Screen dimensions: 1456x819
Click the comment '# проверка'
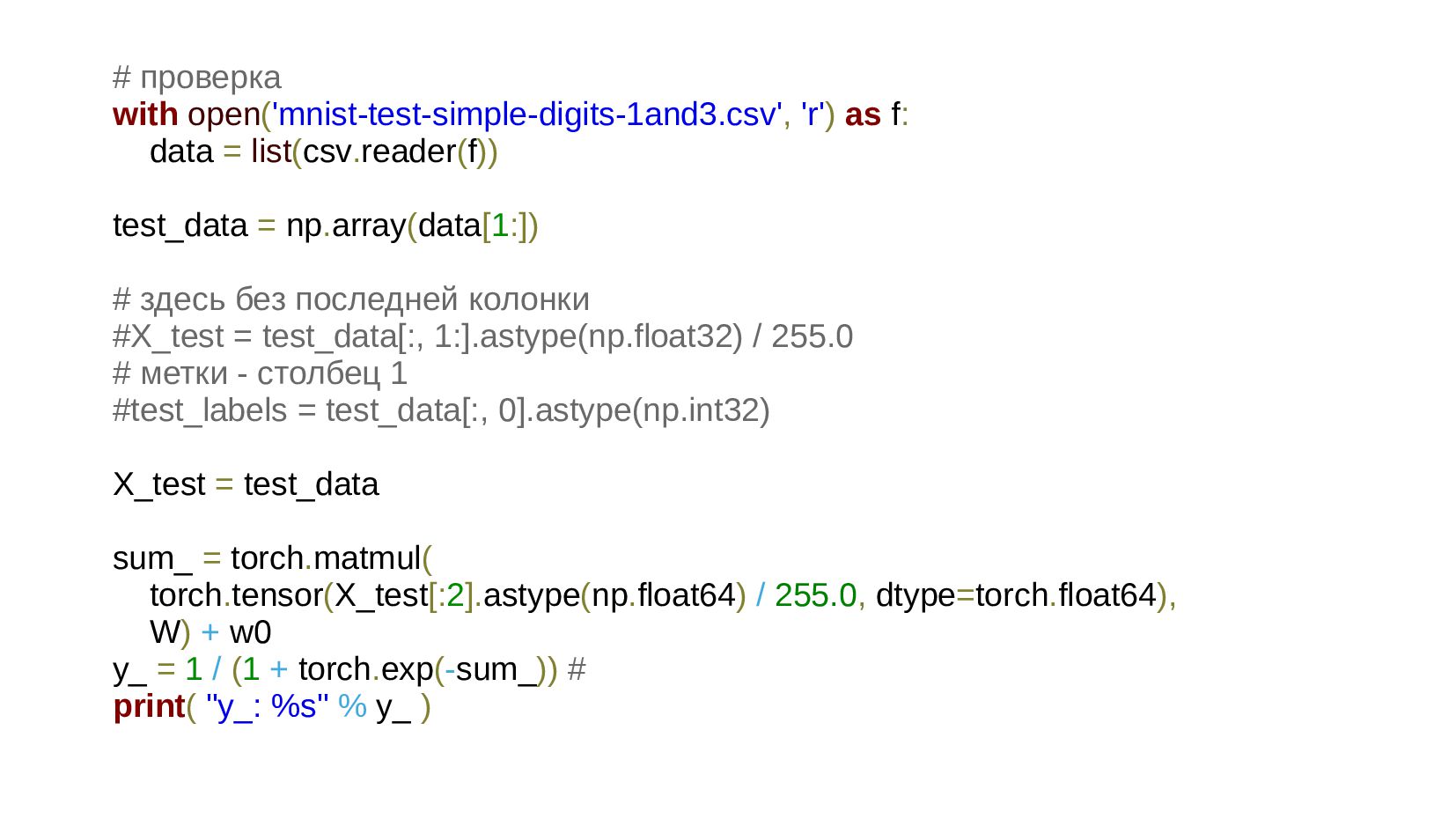coord(197,77)
